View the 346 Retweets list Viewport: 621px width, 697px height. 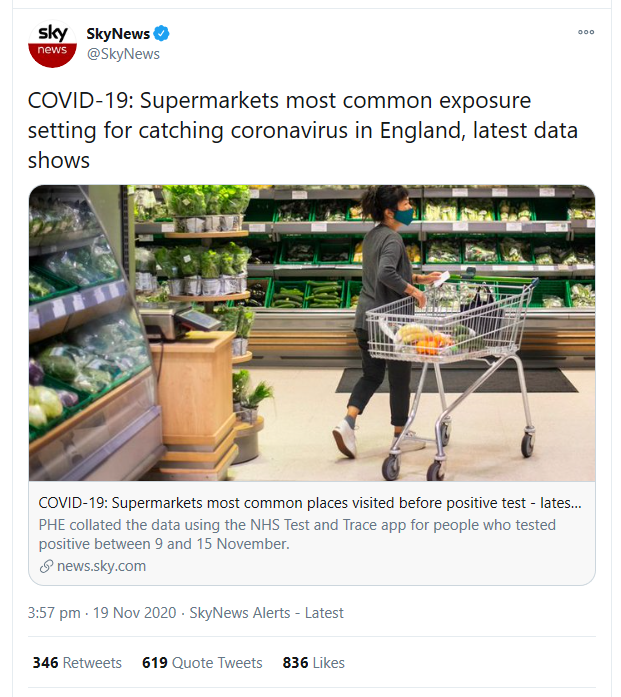pos(77,663)
